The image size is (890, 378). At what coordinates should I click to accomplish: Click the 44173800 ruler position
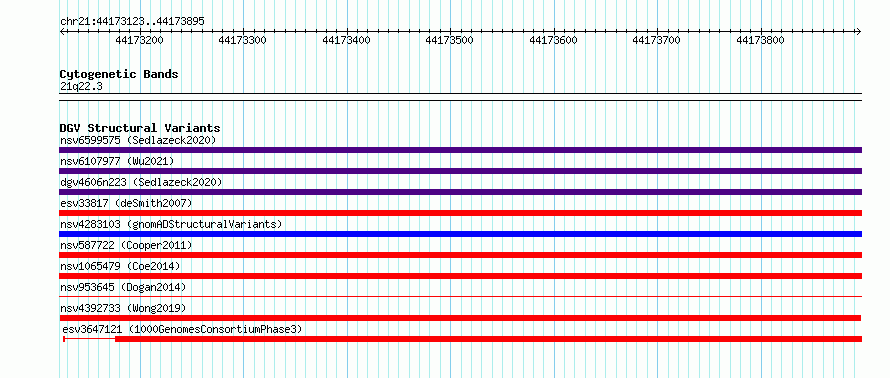(x=761, y=40)
